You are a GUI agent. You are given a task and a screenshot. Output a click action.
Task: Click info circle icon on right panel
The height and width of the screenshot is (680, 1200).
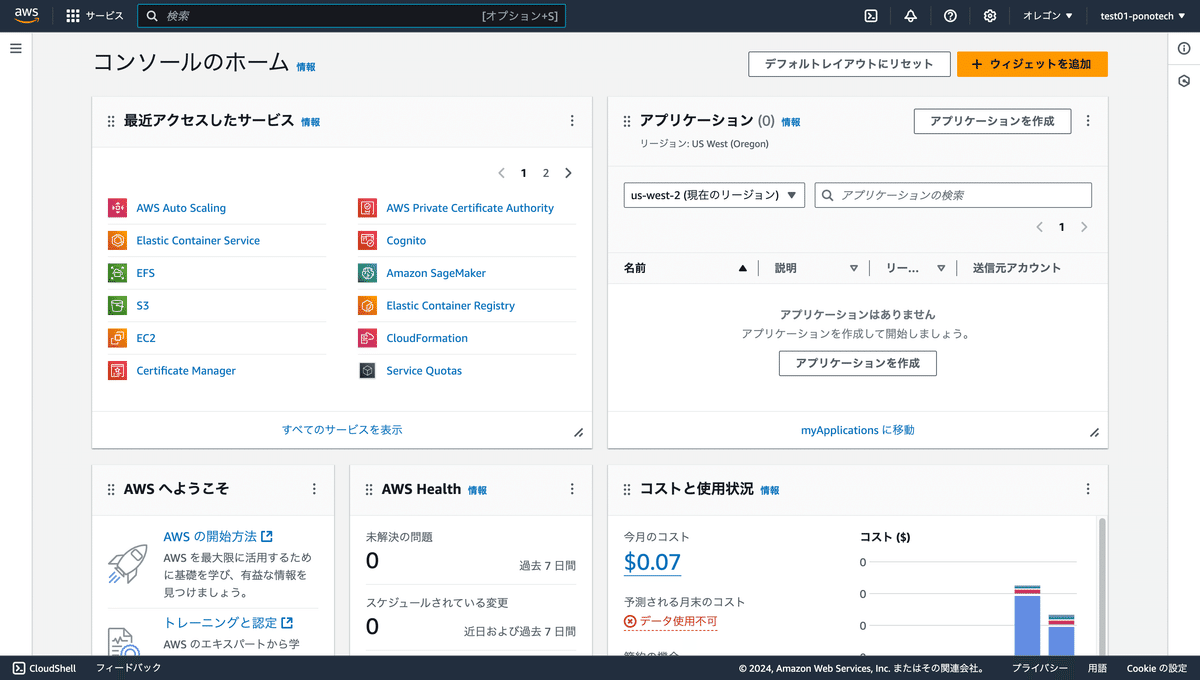[x=1184, y=49]
